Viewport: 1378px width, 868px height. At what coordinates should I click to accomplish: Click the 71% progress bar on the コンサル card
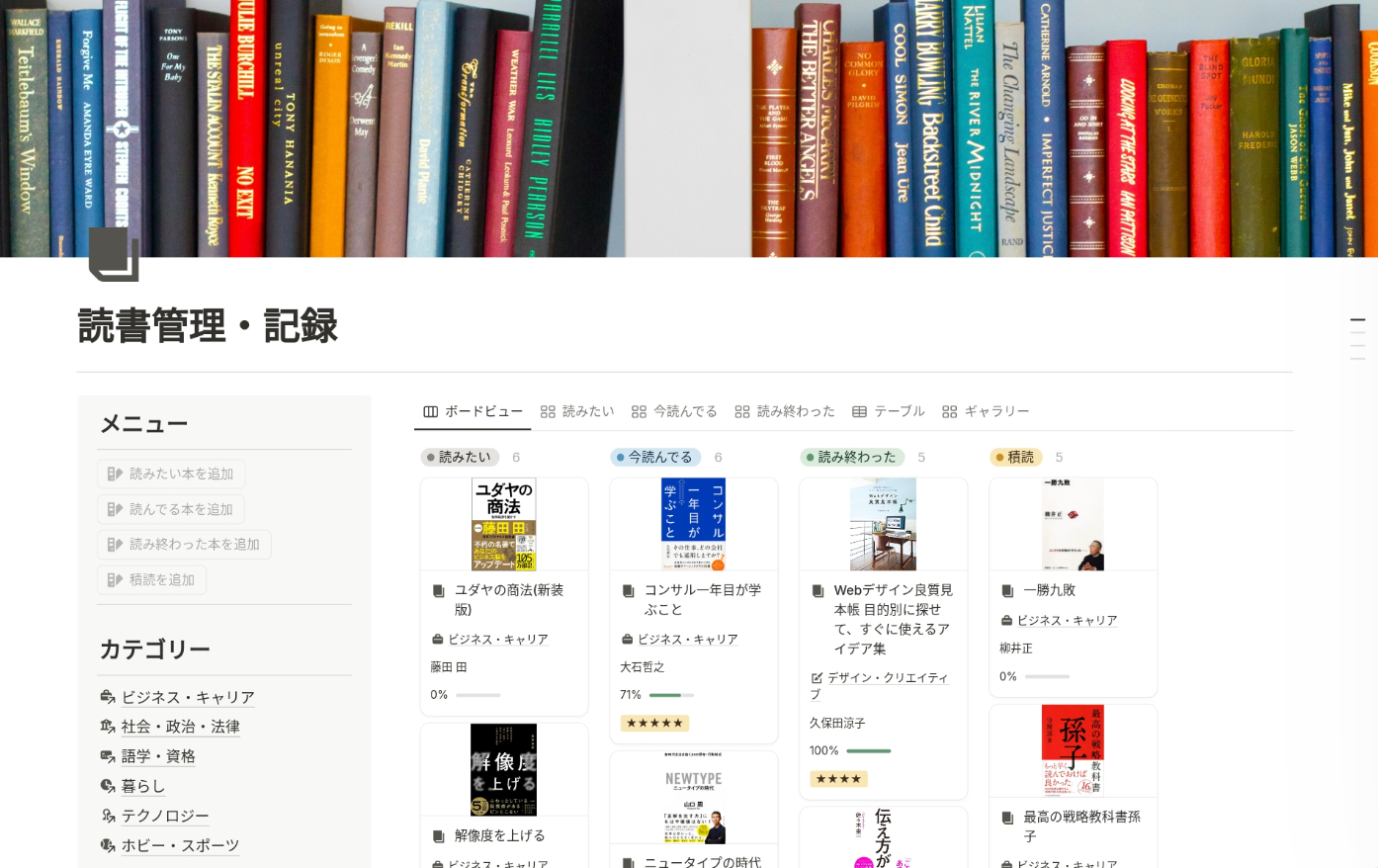pyautogui.click(x=671, y=695)
